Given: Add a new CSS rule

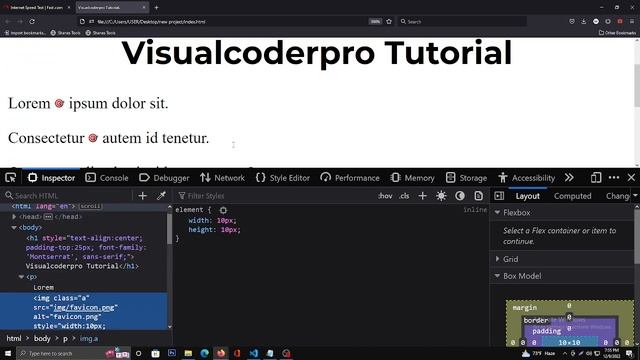Looking at the screenshot, I should [x=422, y=196].
